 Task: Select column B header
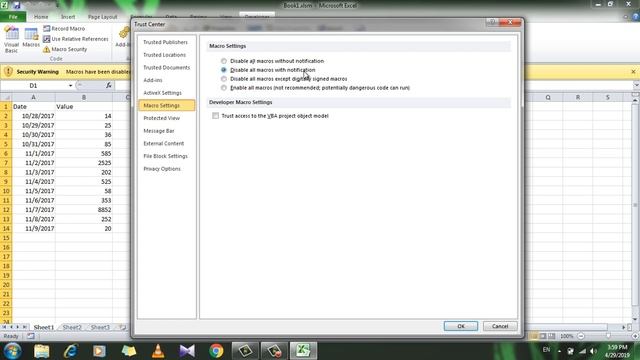point(84,97)
